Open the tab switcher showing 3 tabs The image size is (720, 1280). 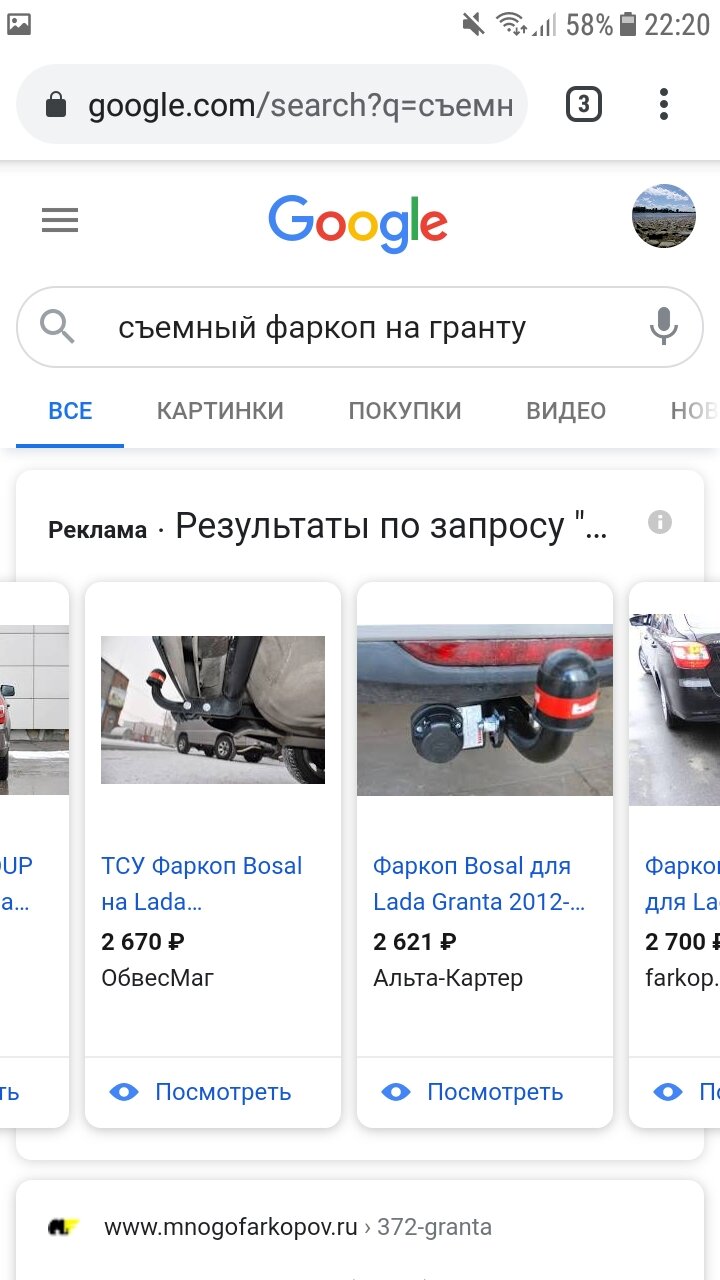pyautogui.click(x=584, y=104)
